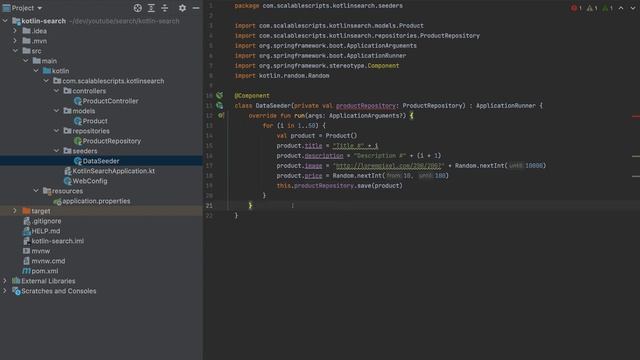This screenshot has width=640, height=360.
Task: Collapse the kotlin source folder
Action: pyautogui.click(x=36, y=71)
